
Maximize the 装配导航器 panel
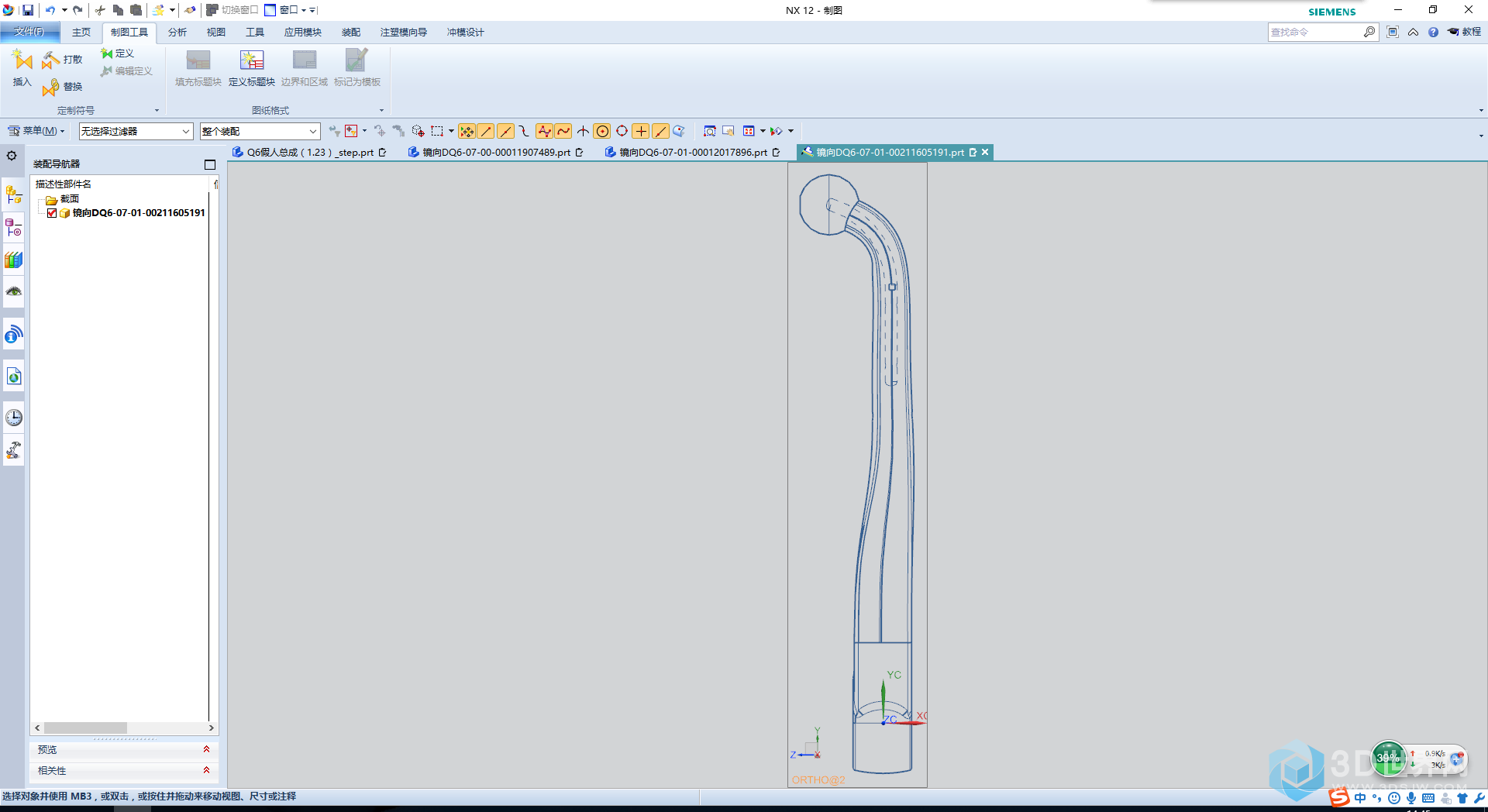210,164
